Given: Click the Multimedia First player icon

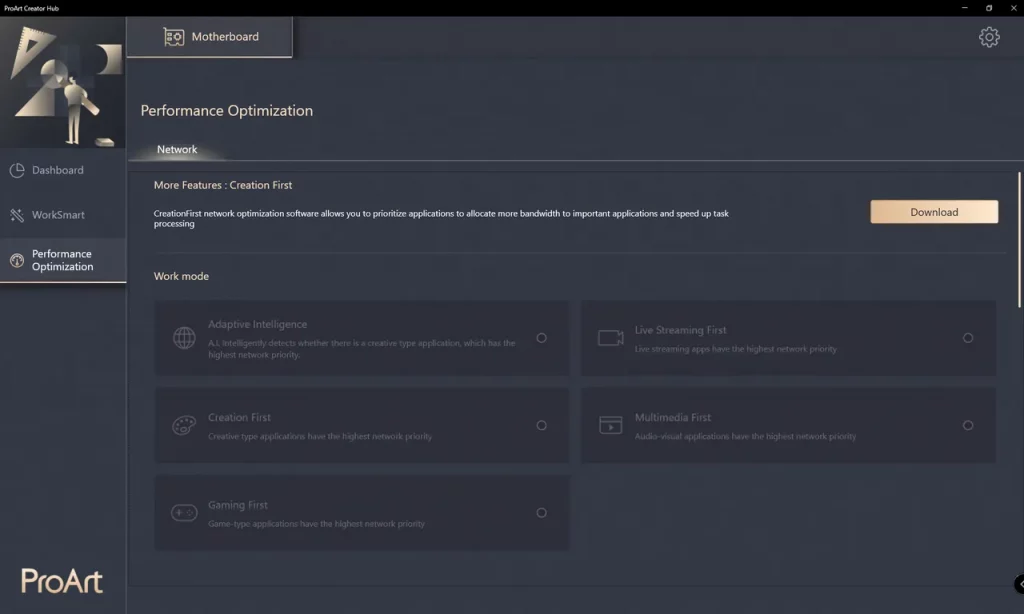Looking at the screenshot, I should (611, 425).
